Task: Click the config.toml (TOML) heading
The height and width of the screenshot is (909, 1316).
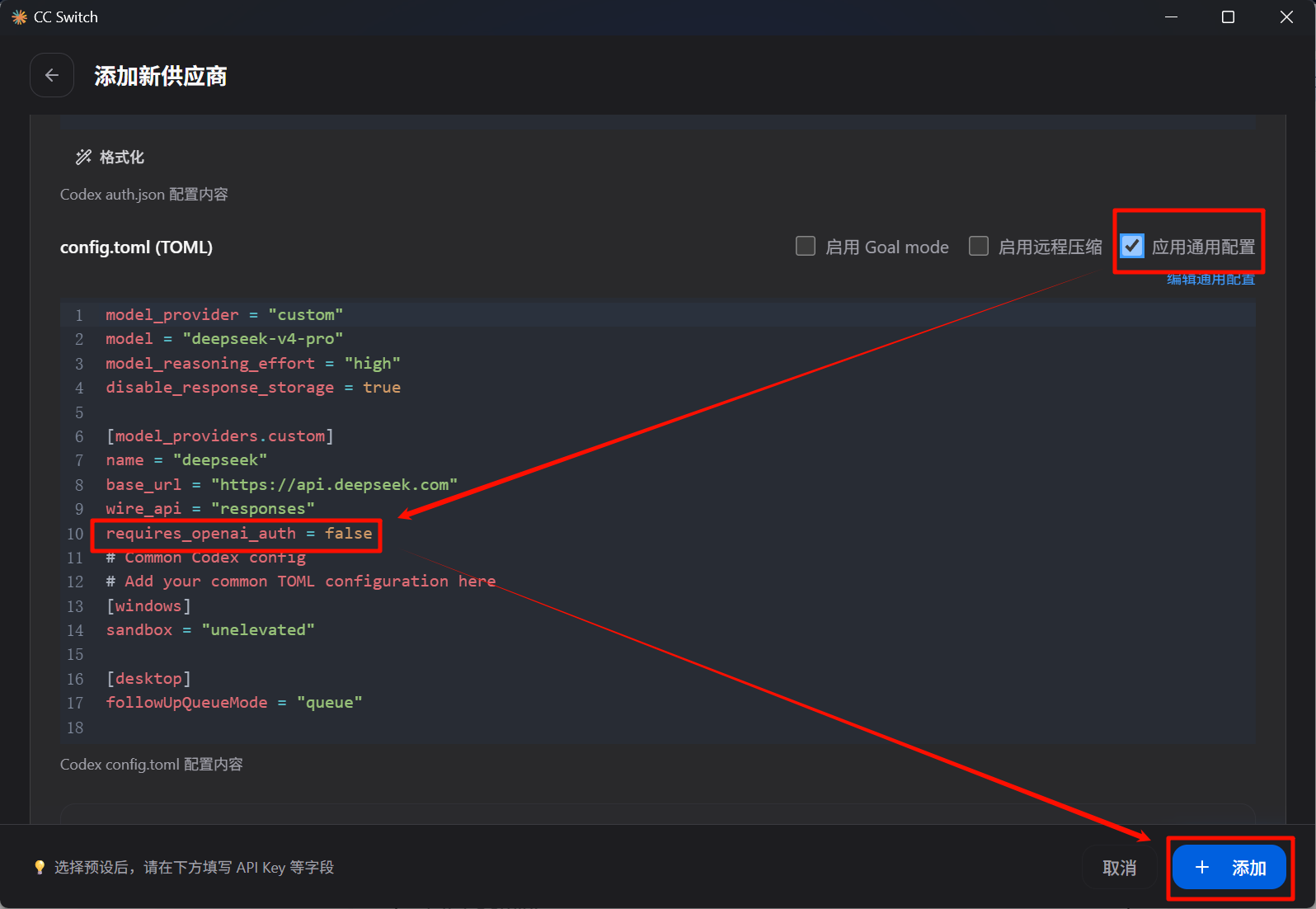Action: coord(136,247)
